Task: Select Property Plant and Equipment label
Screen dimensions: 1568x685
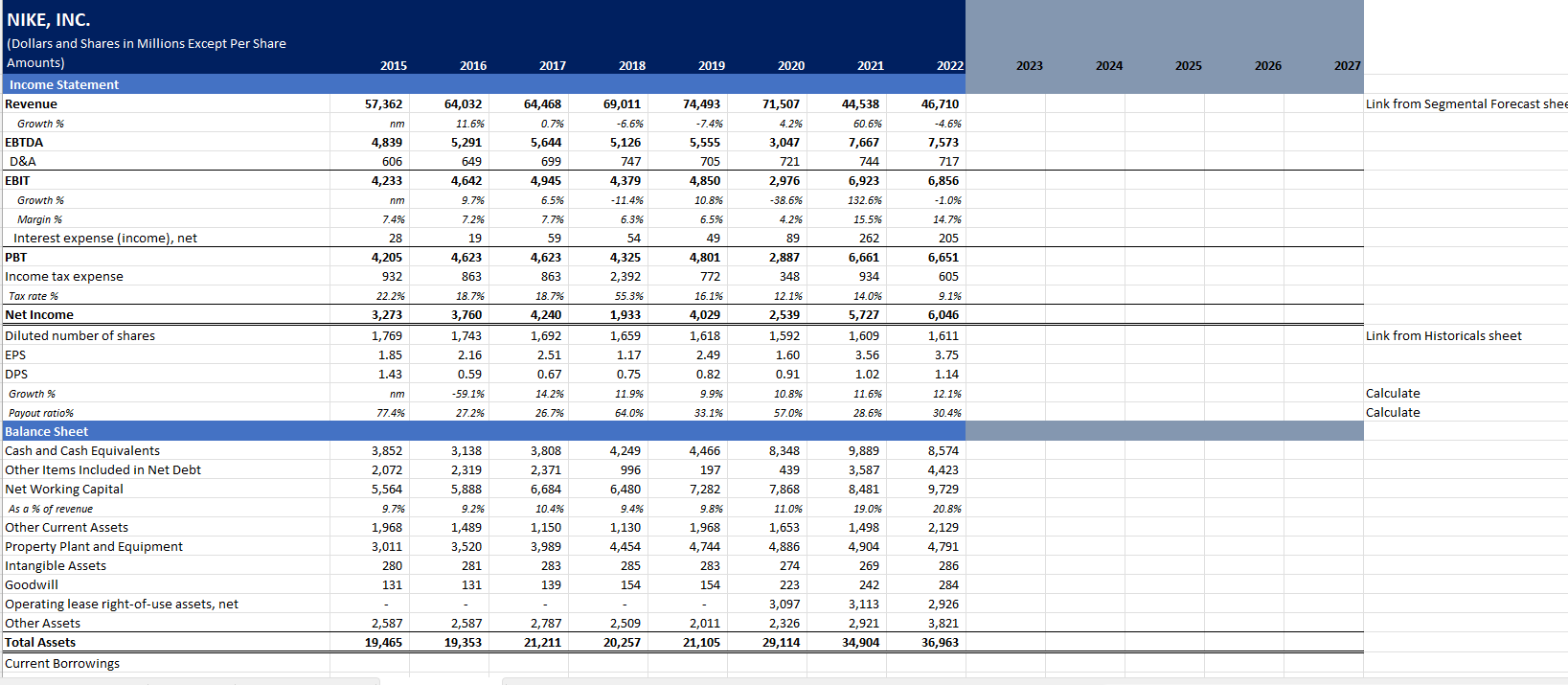Action: point(94,546)
